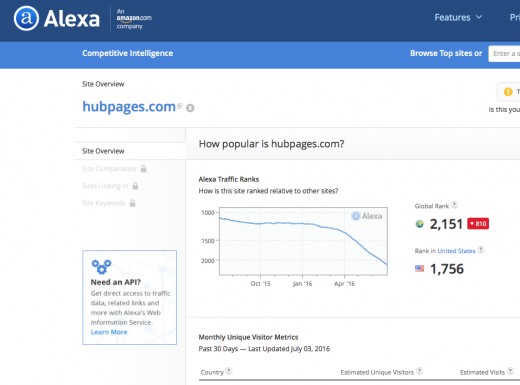Show help for Global Rank question mark
Viewport: 520px width, 385px height.
(x=454, y=205)
